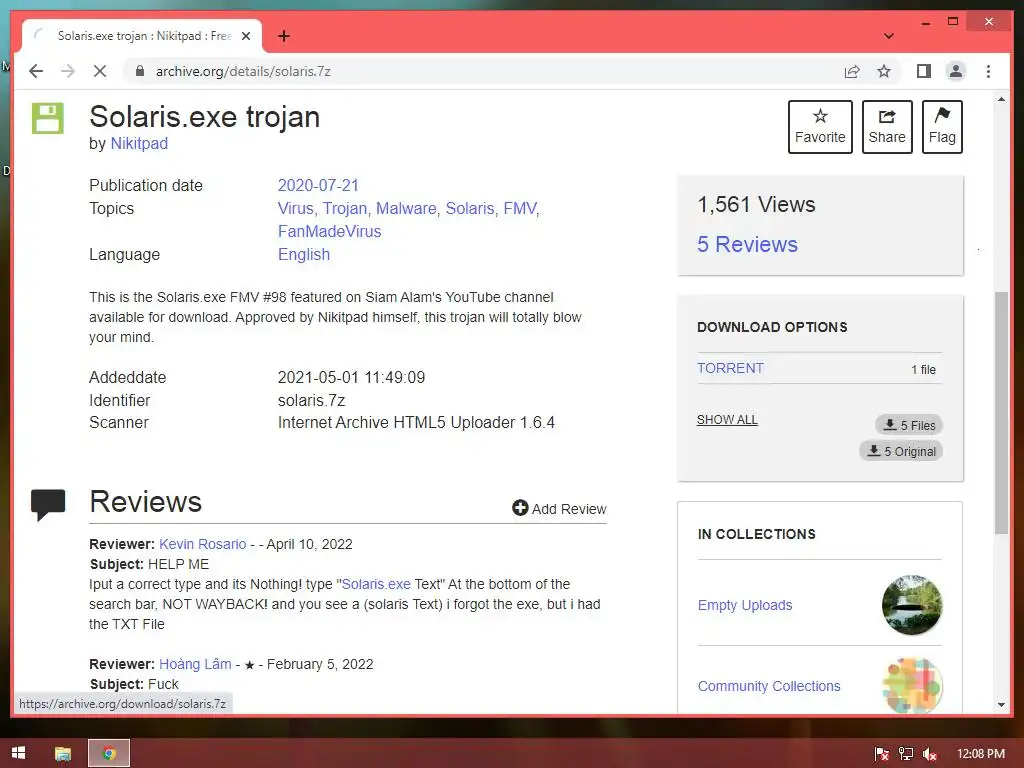Open the Action Center flag tray icon

882,754
